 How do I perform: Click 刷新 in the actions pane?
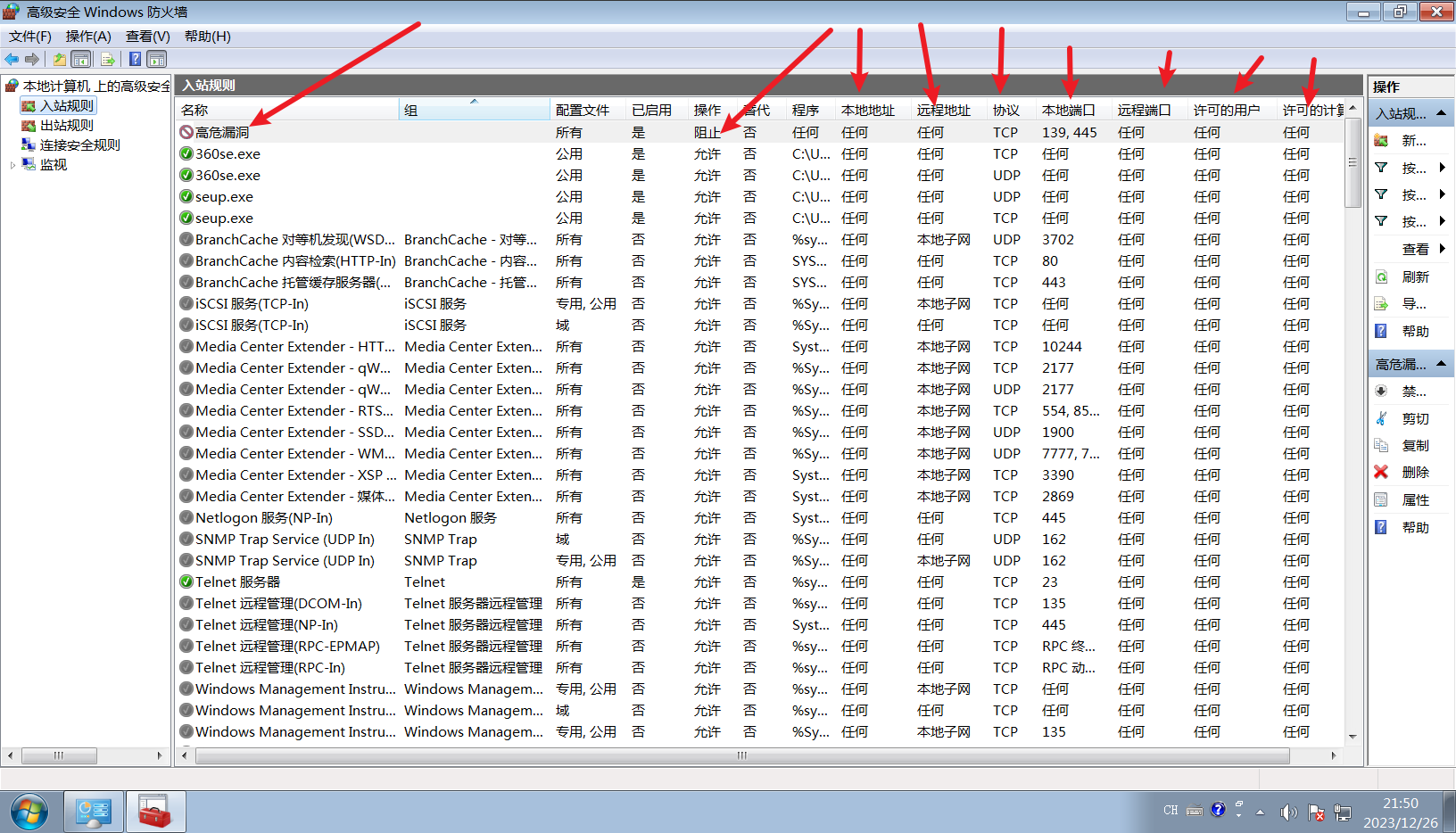click(1415, 277)
